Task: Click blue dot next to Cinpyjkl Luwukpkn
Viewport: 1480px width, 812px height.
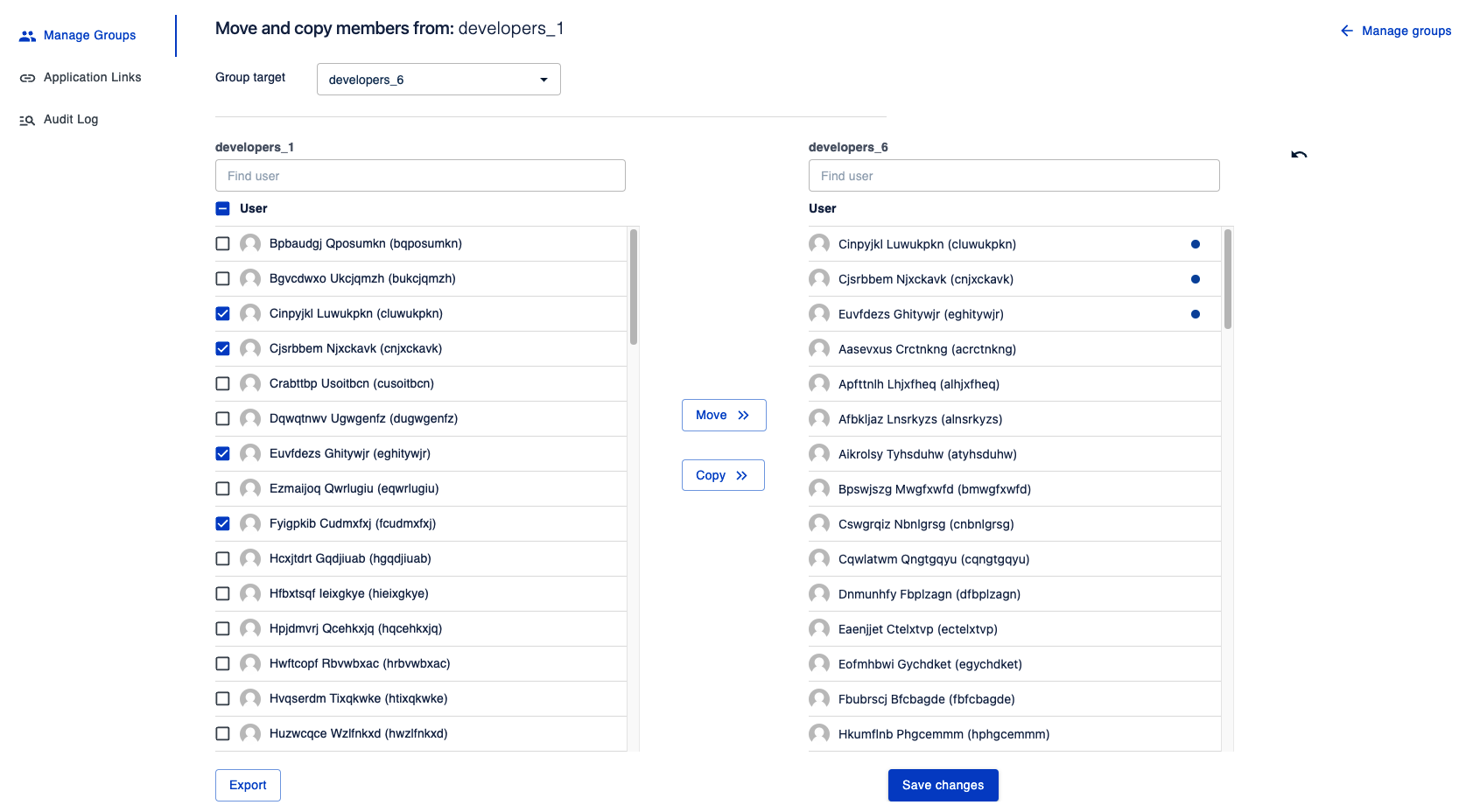Action: point(1195,244)
